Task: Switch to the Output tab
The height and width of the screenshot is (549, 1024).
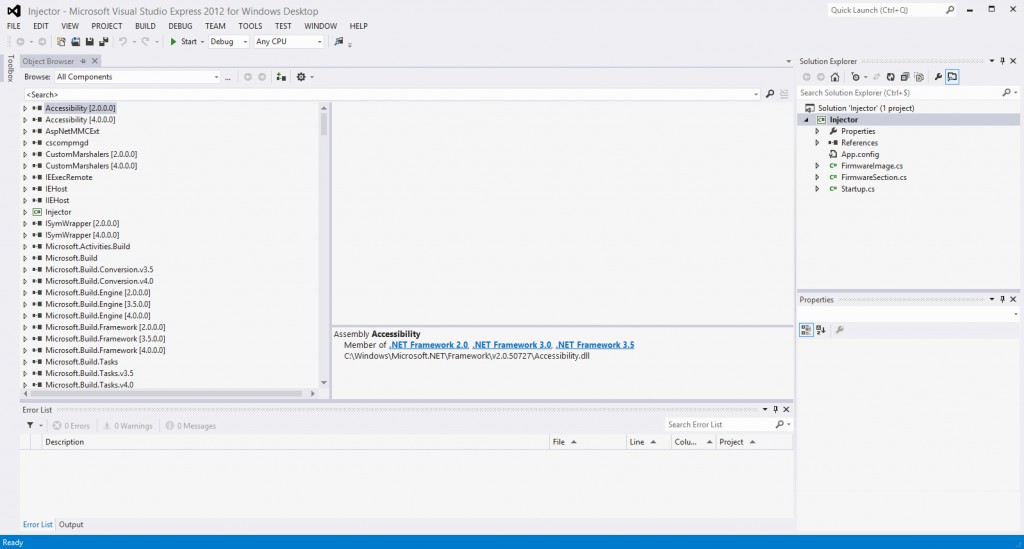Action: [71, 524]
